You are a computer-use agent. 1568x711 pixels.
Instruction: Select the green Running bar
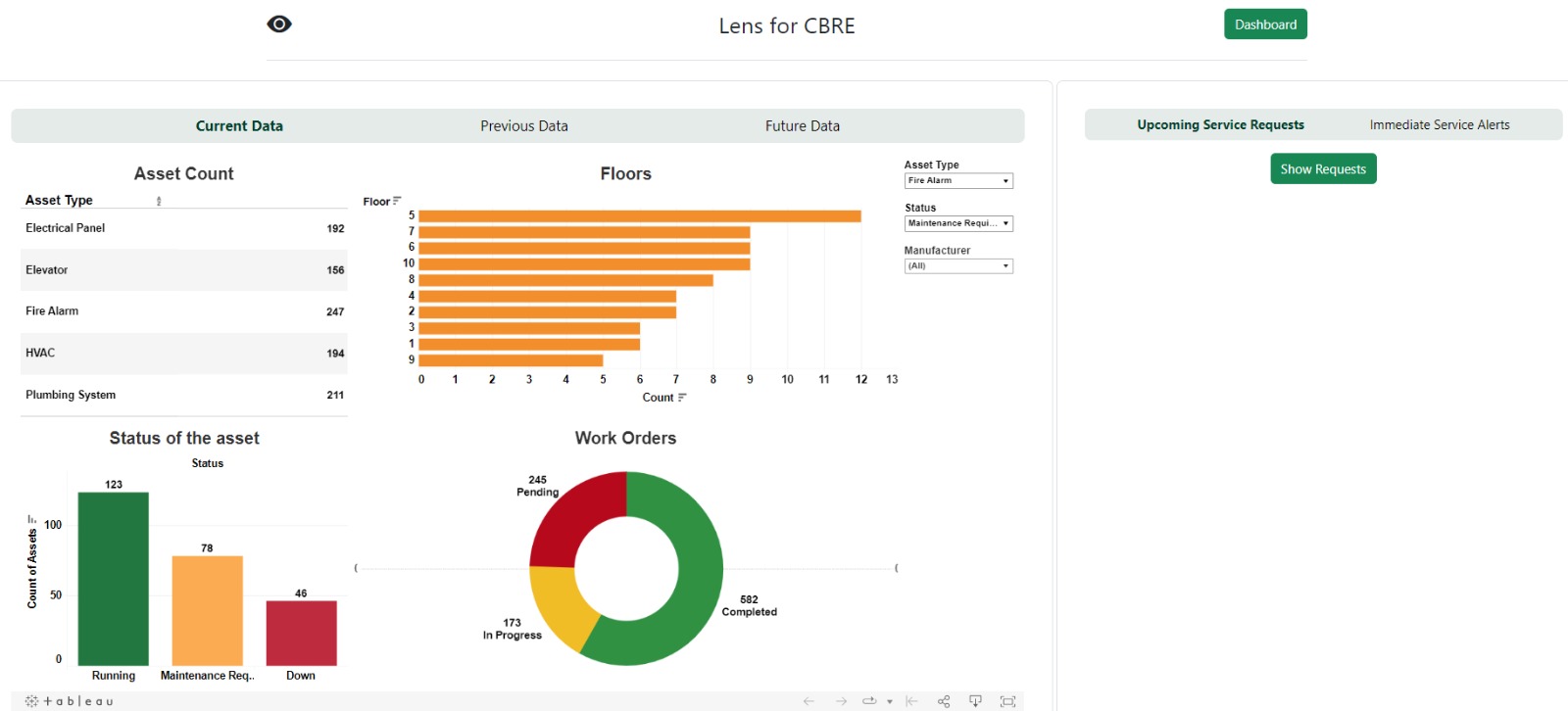[x=114, y=579]
